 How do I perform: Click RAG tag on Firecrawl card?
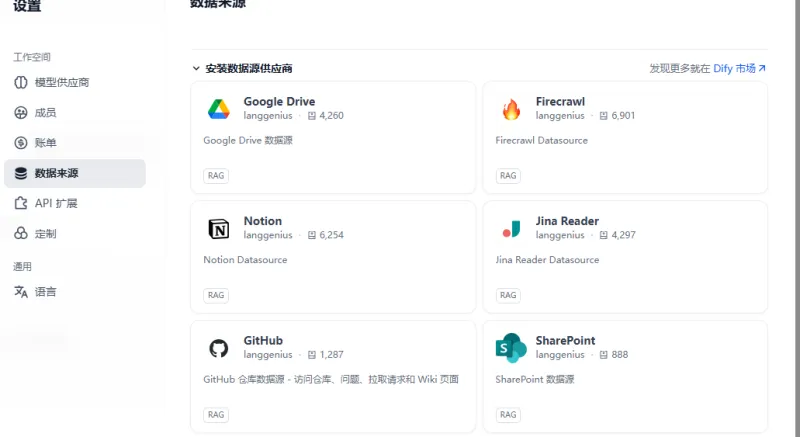pyautogui.click(x=508, y=175)
